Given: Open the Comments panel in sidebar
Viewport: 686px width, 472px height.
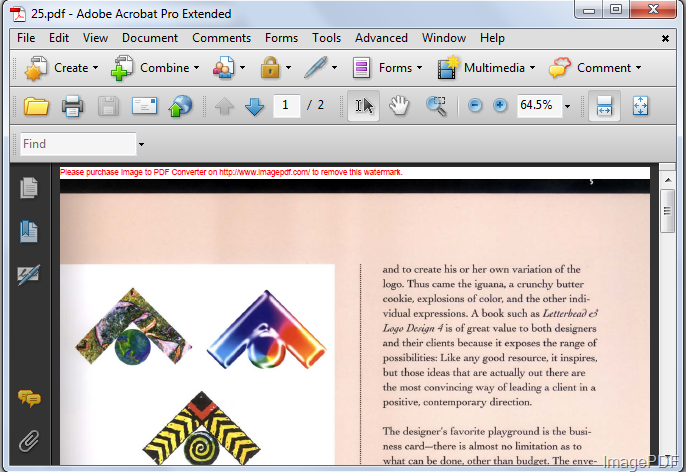Looking at the screenshot, I should tap(29, 399).
